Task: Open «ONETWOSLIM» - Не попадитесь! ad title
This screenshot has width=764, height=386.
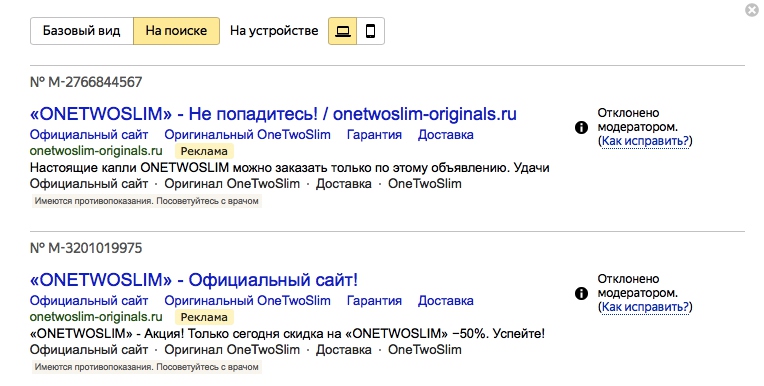Action: coord(273,114)
